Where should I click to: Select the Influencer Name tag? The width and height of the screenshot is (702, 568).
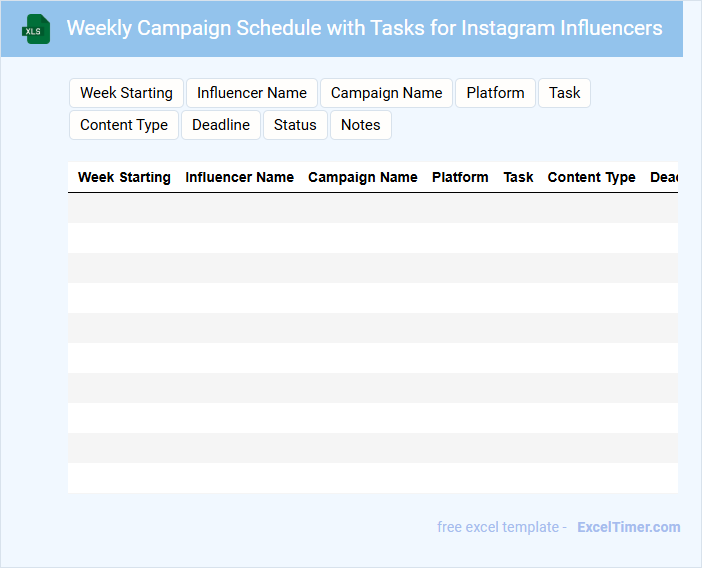pos(252,93)
